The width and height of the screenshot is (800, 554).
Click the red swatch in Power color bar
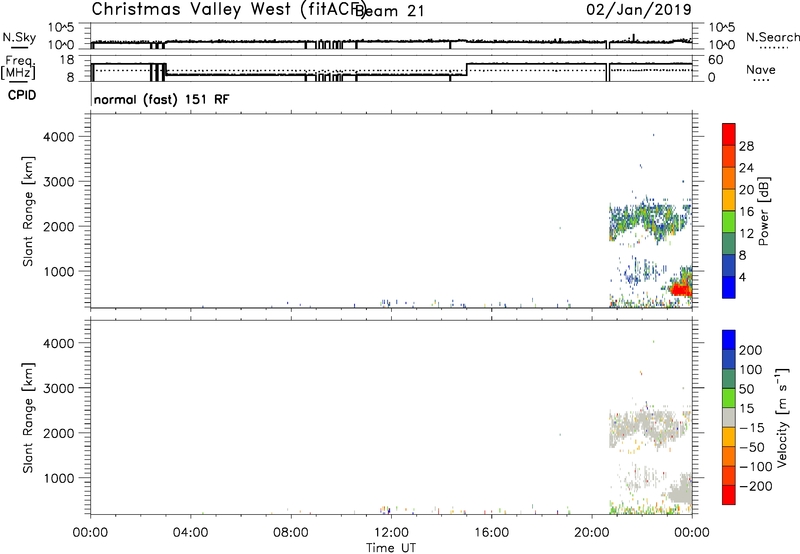tap(729, 134)
